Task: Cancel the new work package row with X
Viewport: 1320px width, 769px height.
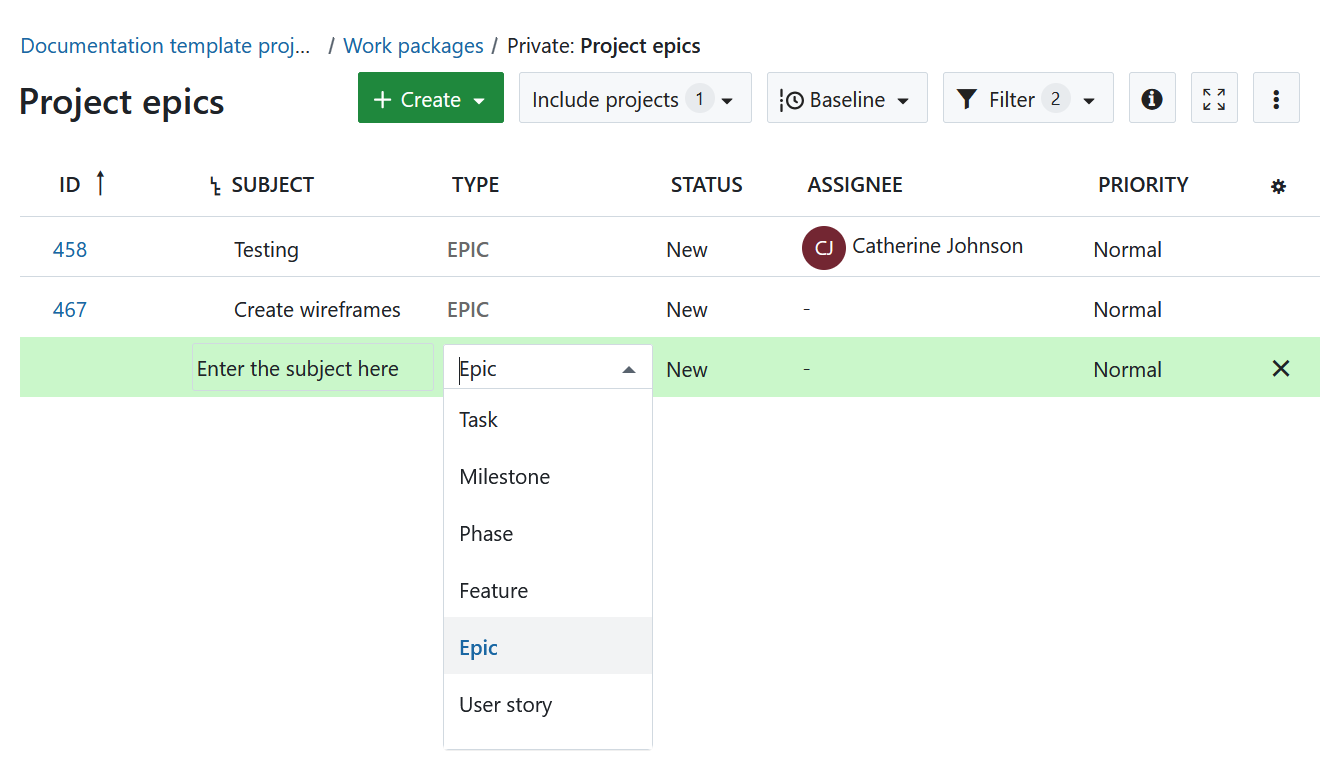Action: point(1281,368)
